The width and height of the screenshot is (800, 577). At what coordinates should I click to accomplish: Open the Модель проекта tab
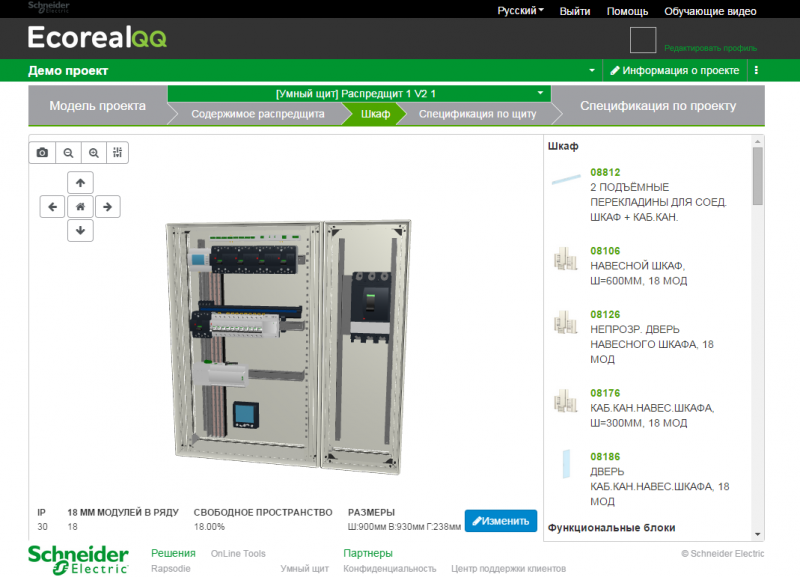(97, 106)
